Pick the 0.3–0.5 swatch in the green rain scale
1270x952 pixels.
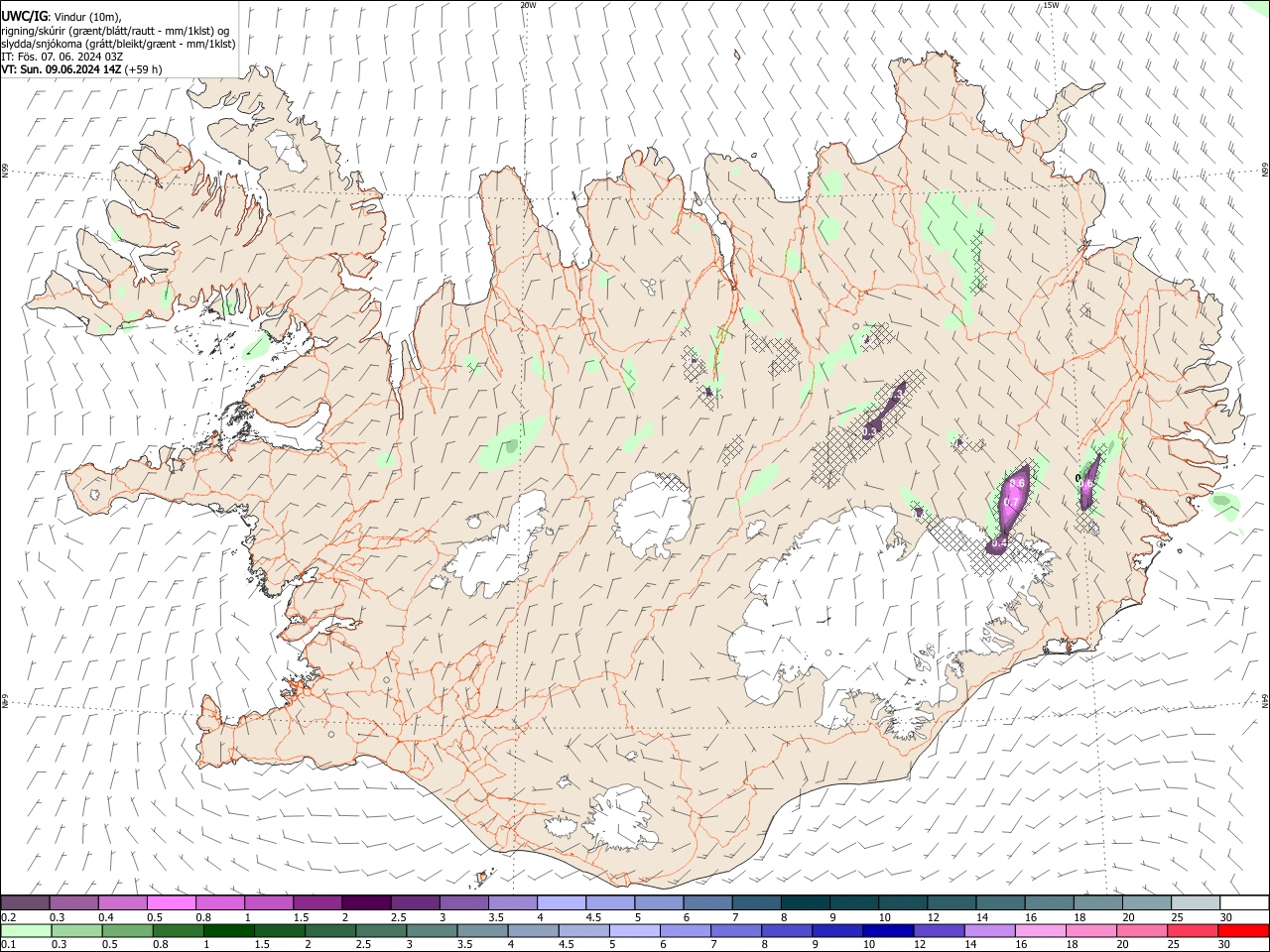(77, 931)
